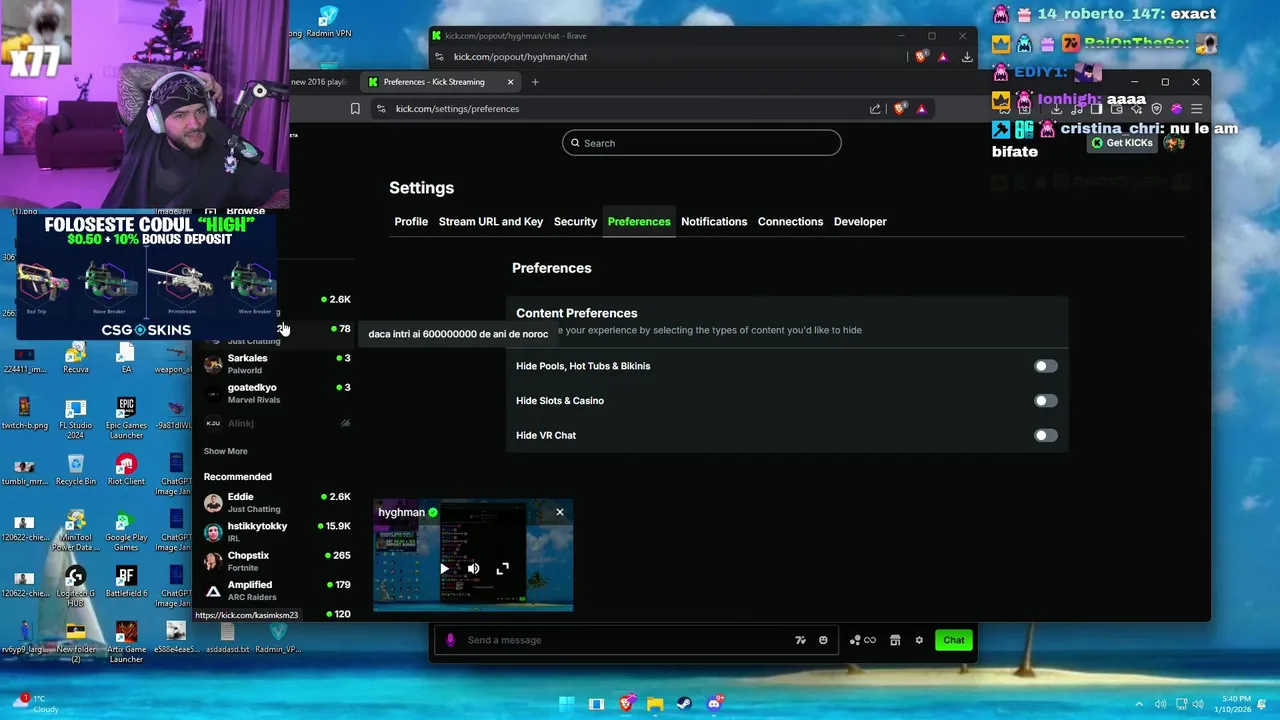Viewport: 1280px width, 720px height.
Task: Open the shop icon in chat
Action: tap(895, 641)
